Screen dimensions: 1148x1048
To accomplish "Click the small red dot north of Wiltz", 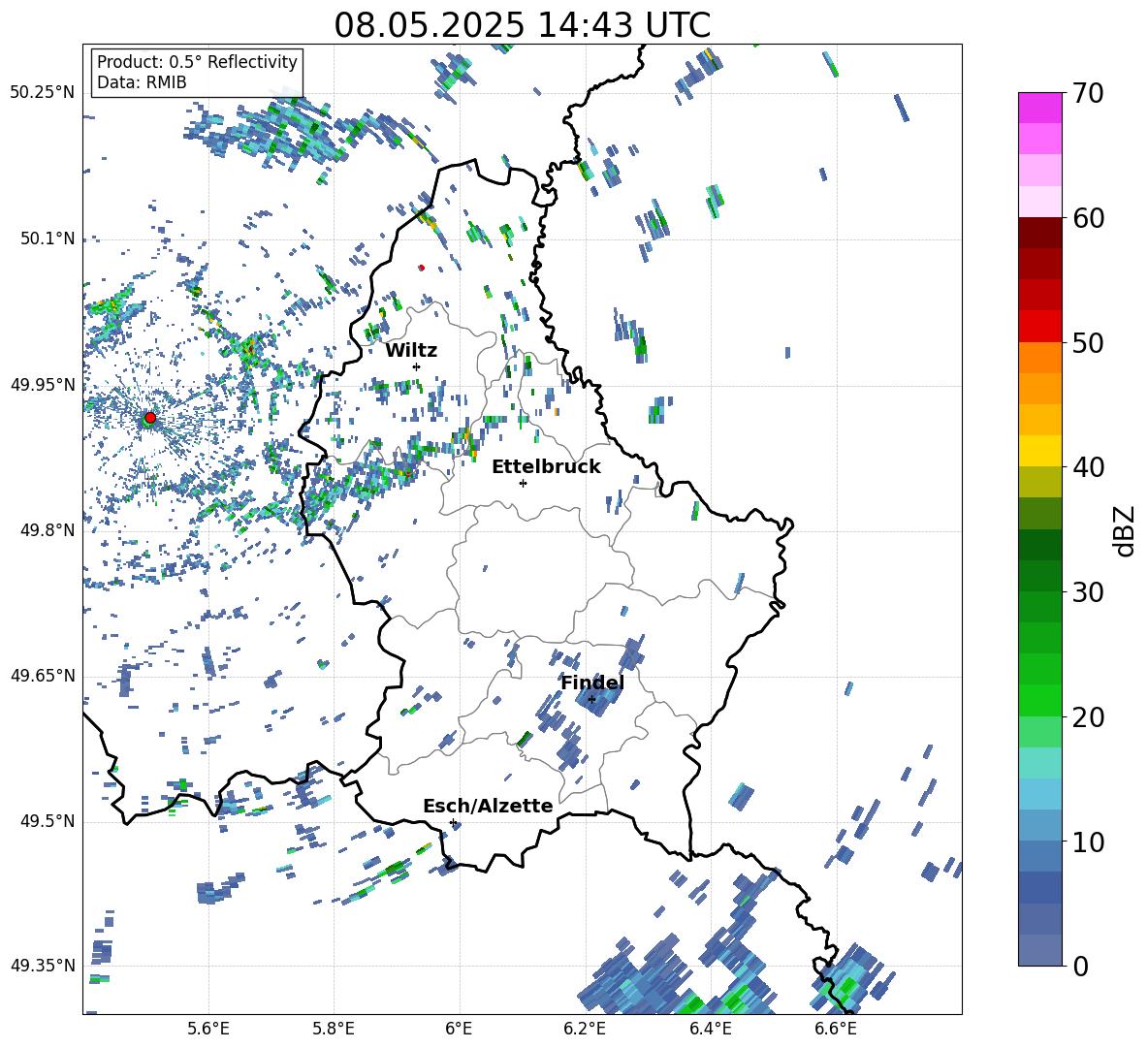I will coord(421,268).
